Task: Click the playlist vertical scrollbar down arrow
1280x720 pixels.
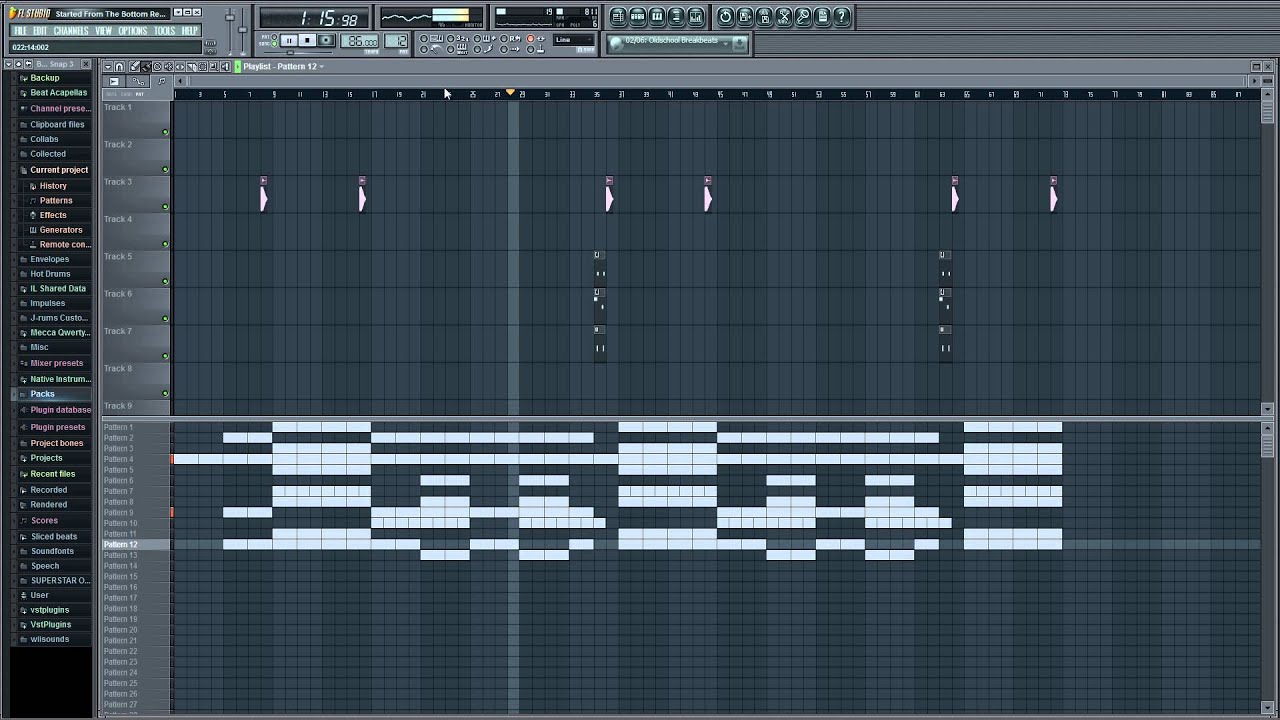Action: (x=1268, y=409)
